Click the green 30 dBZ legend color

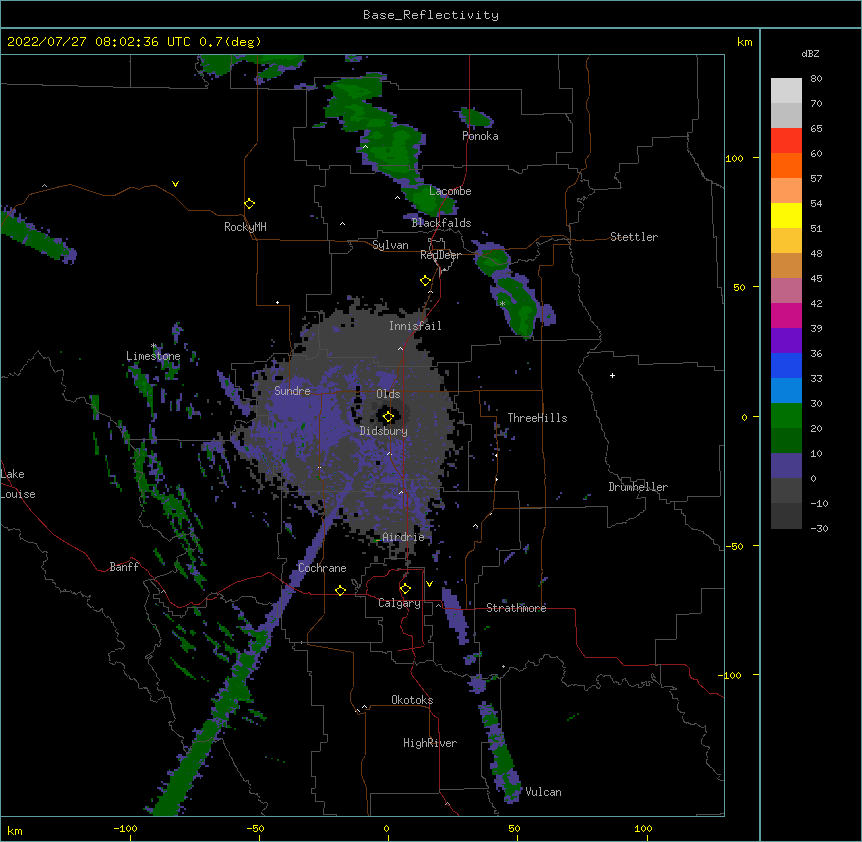click(786, 416)
